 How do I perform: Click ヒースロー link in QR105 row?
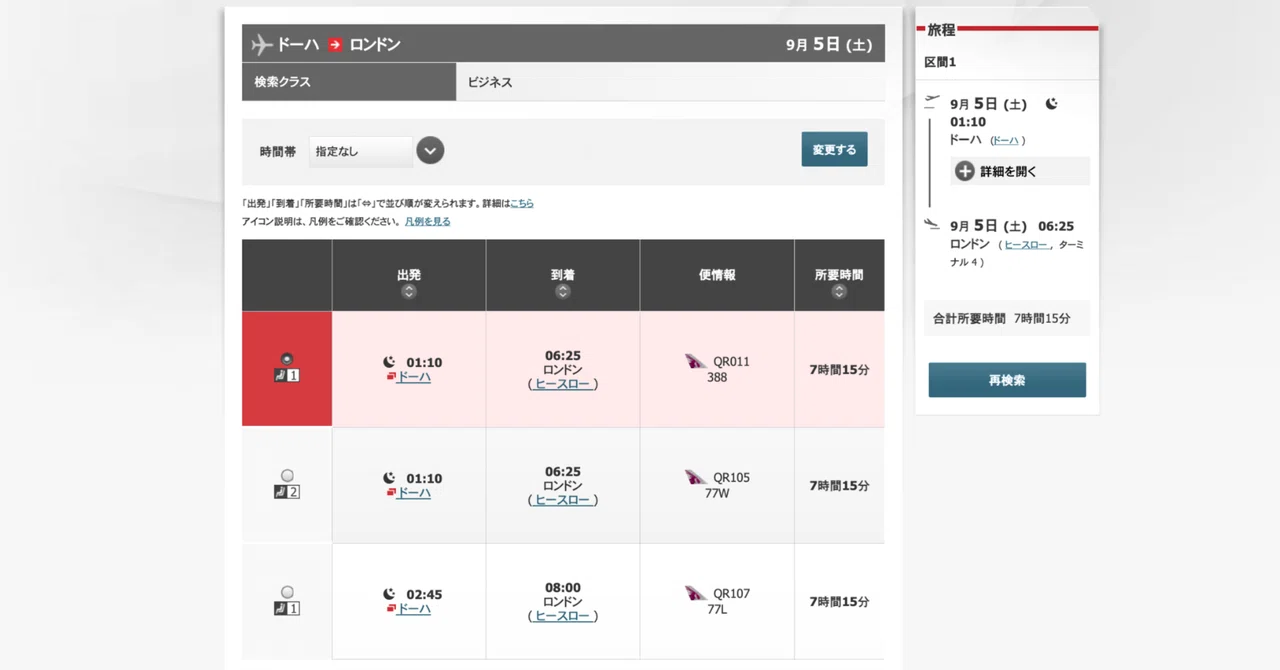point(562,500)
